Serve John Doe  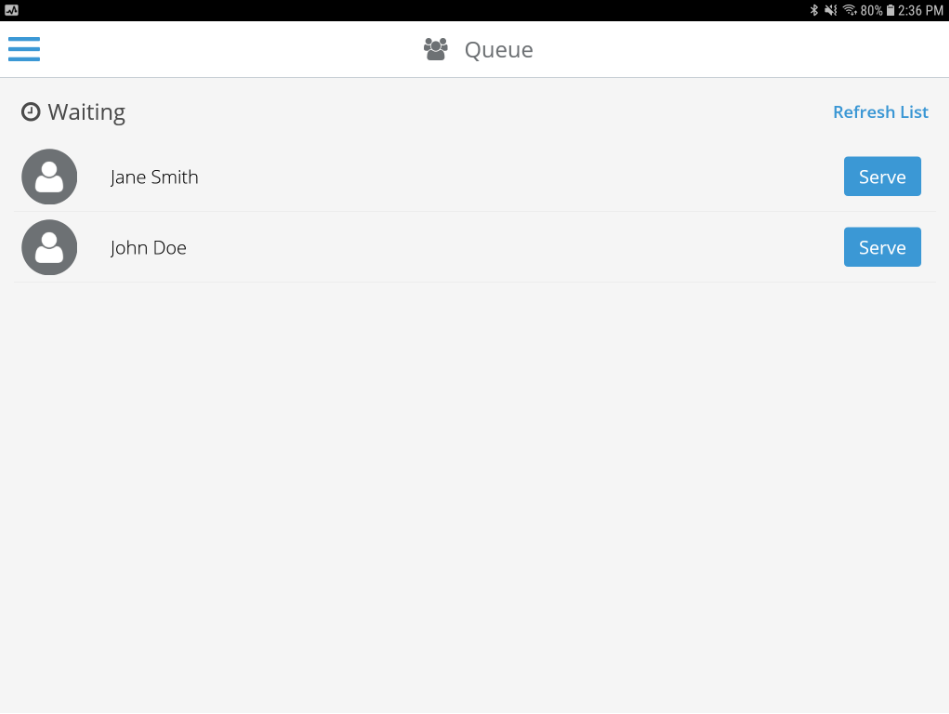coord(882,247)
